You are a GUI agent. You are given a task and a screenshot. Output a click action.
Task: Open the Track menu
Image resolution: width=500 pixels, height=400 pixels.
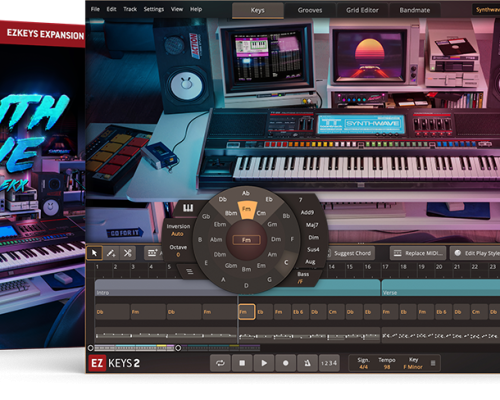coord(130,9)
